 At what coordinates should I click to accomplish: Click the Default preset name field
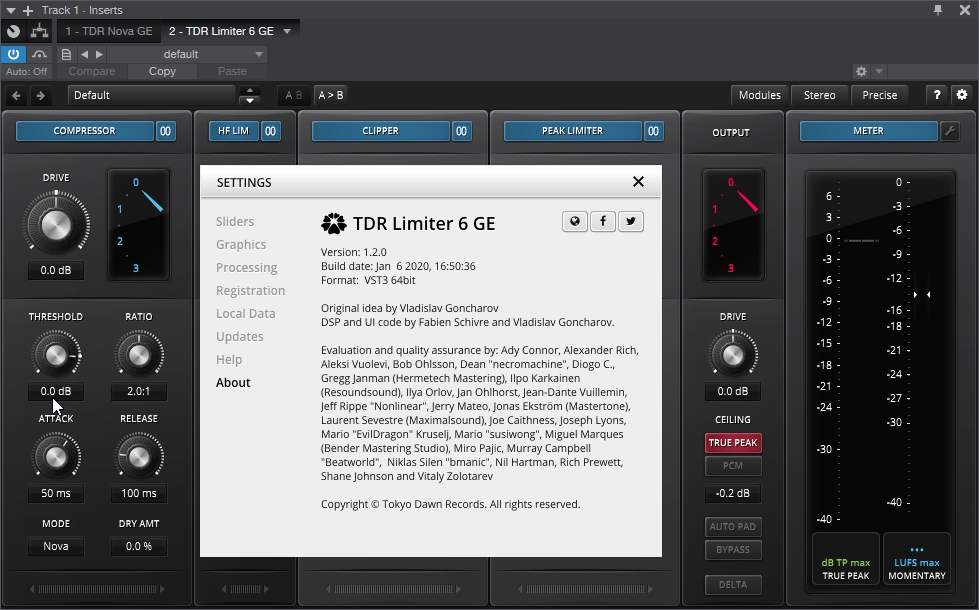[x=152, y=96]
